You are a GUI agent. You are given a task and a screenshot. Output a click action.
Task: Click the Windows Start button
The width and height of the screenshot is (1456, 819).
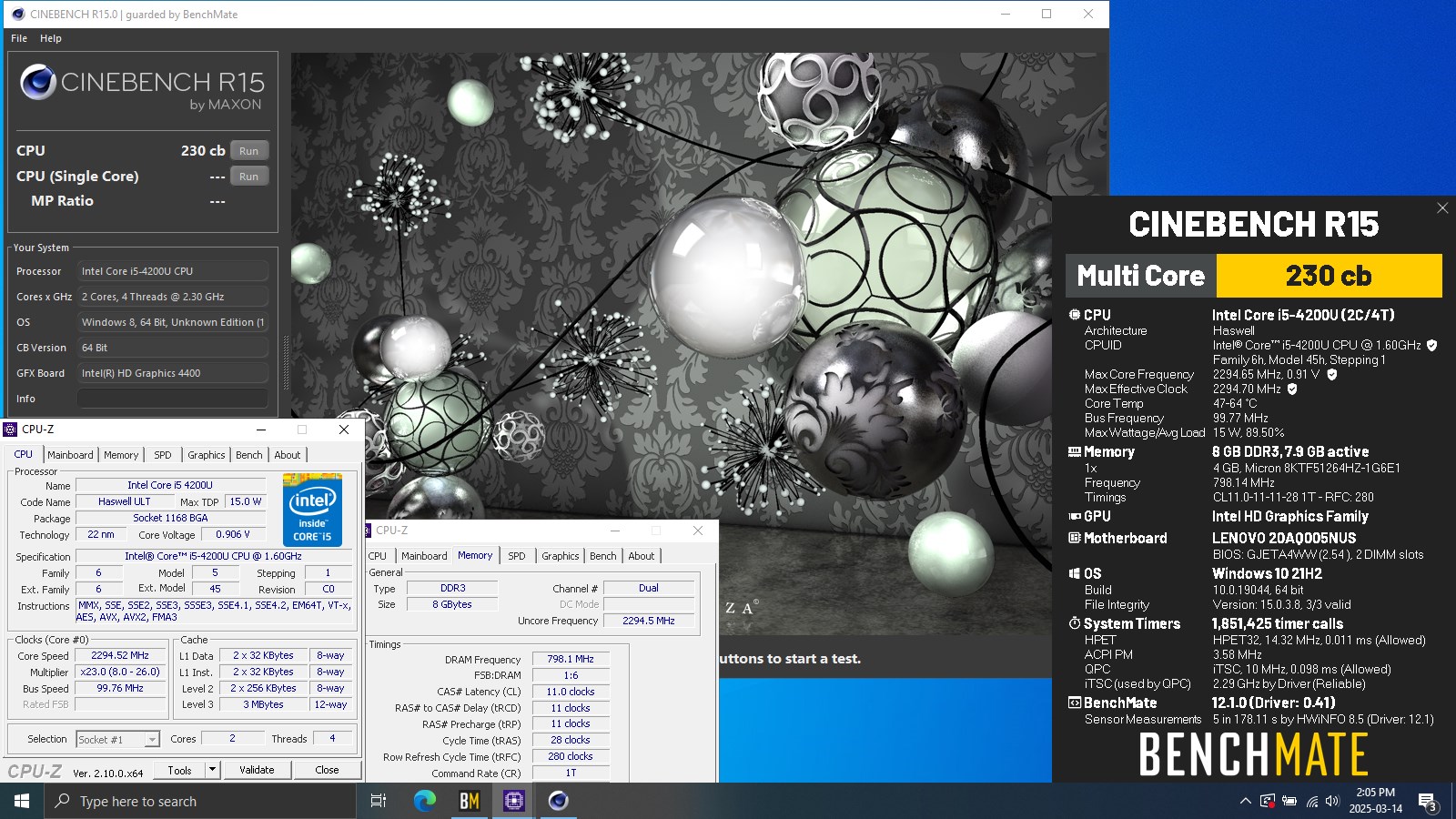tap(22, 801)
